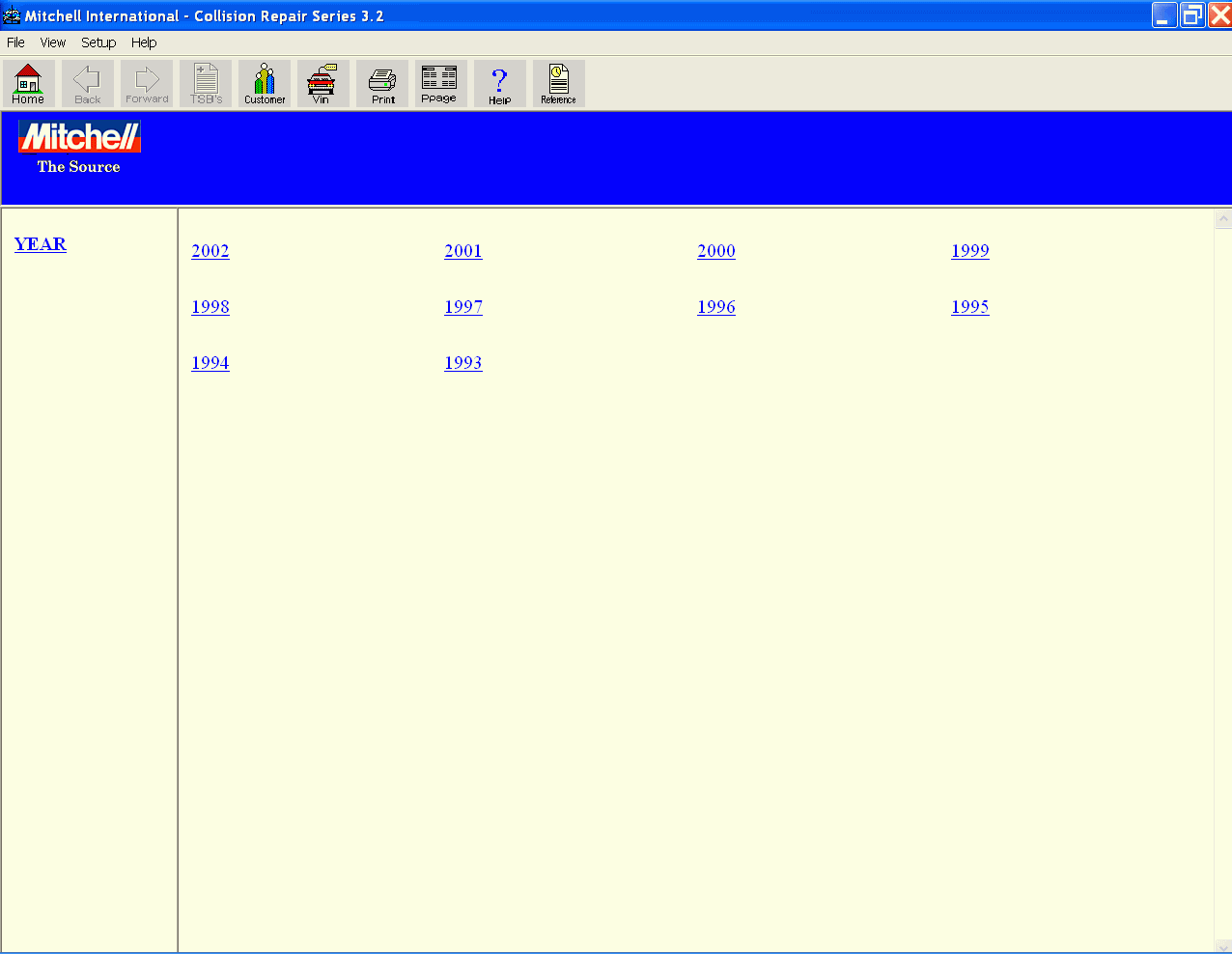Choose model year 2001
This screenshot has height=954, width=1232.
click(463, 251)
